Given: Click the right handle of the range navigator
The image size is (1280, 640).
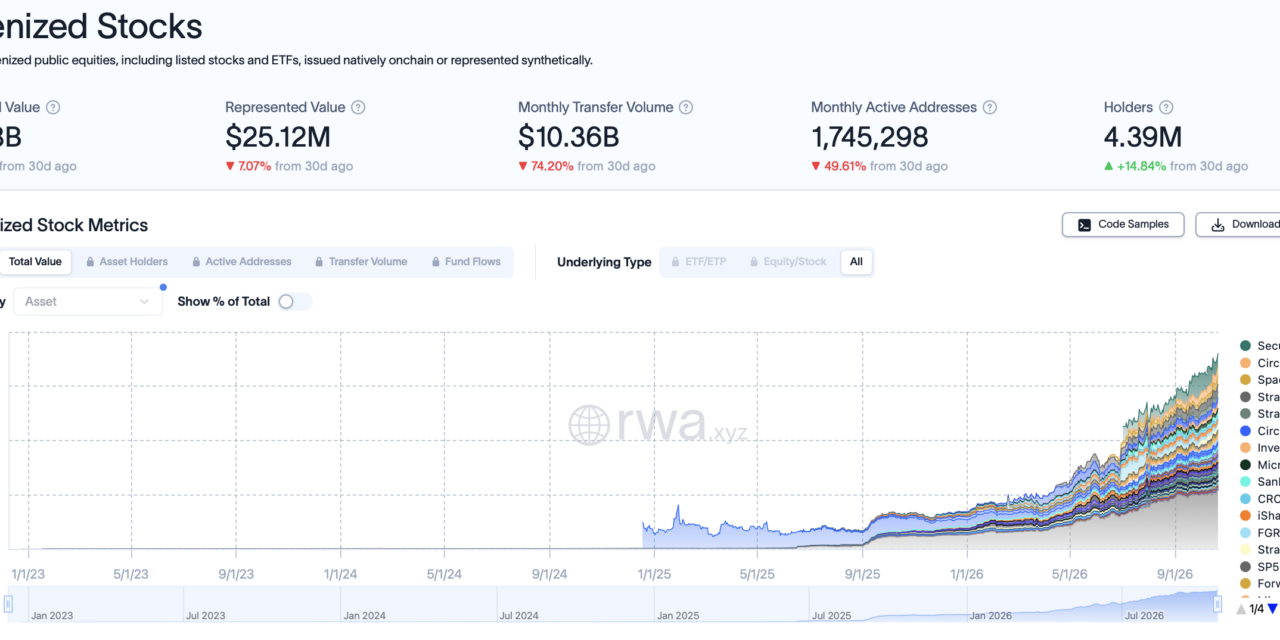Looking at the screenshot, I should tap(1218, 604).
